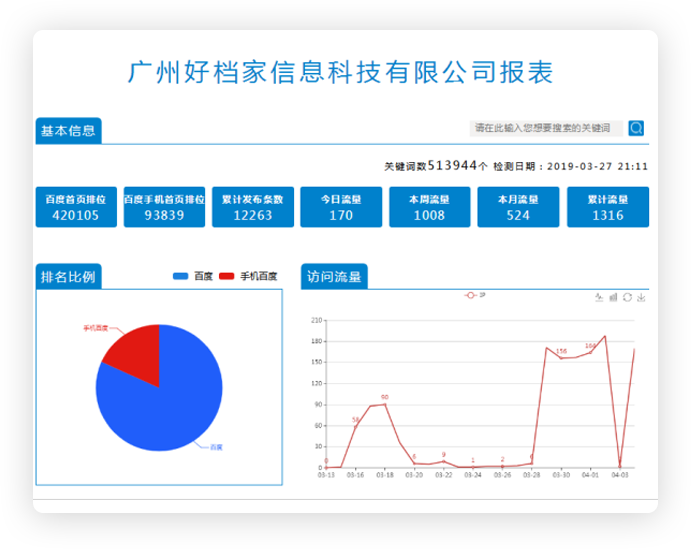
Task: Click the search magnifier button
Action: (636, 128)
